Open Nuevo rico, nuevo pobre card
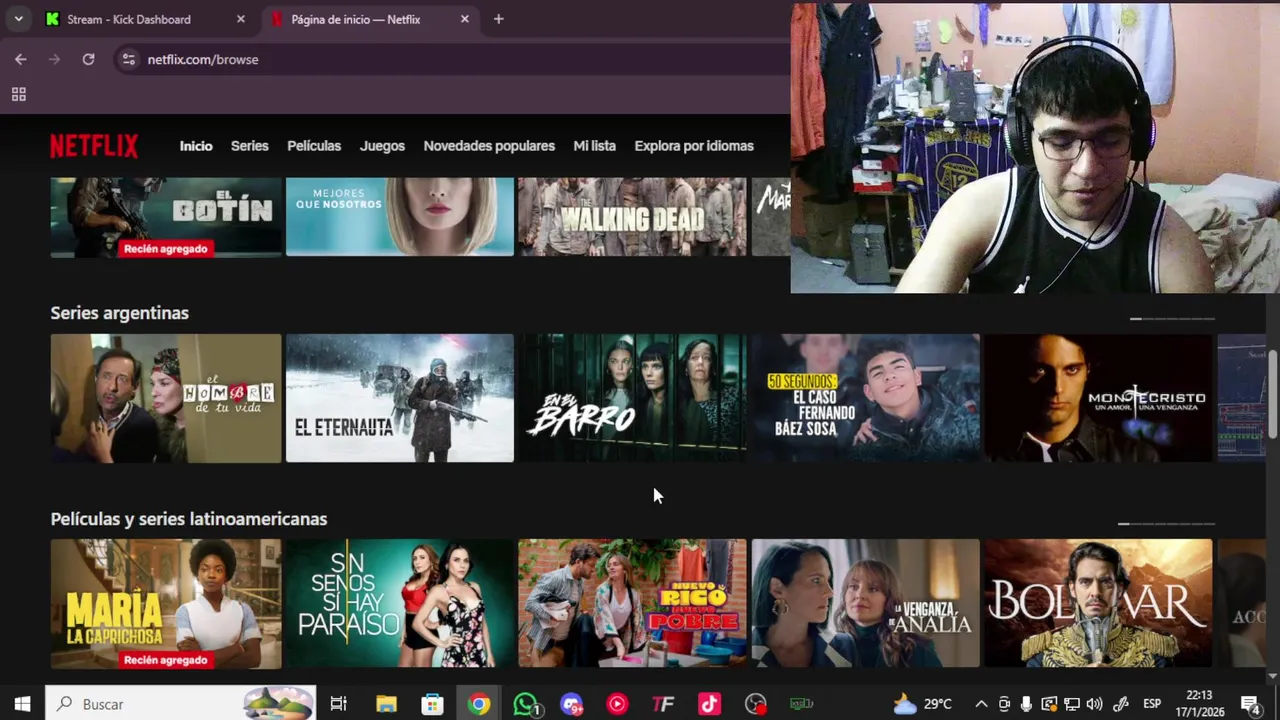 click(x=632, y=603)
